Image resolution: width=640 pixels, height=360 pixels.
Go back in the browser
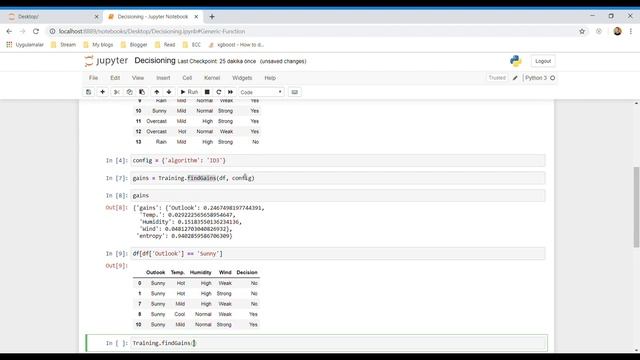(9, 31)
